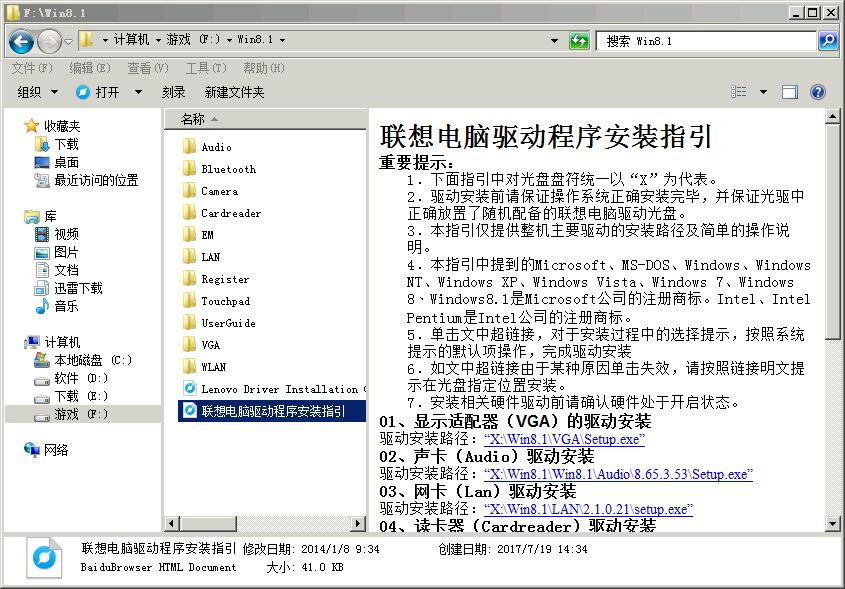Image resolution: width=845 pixels, height=589 pixels.
Task: Select the 视频 library
Action: [x=57, y=234]
